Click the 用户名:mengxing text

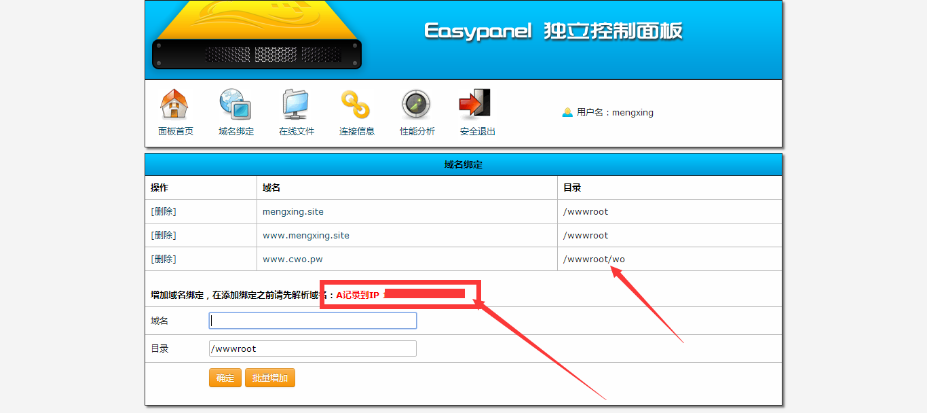click(x=615, y=112)
